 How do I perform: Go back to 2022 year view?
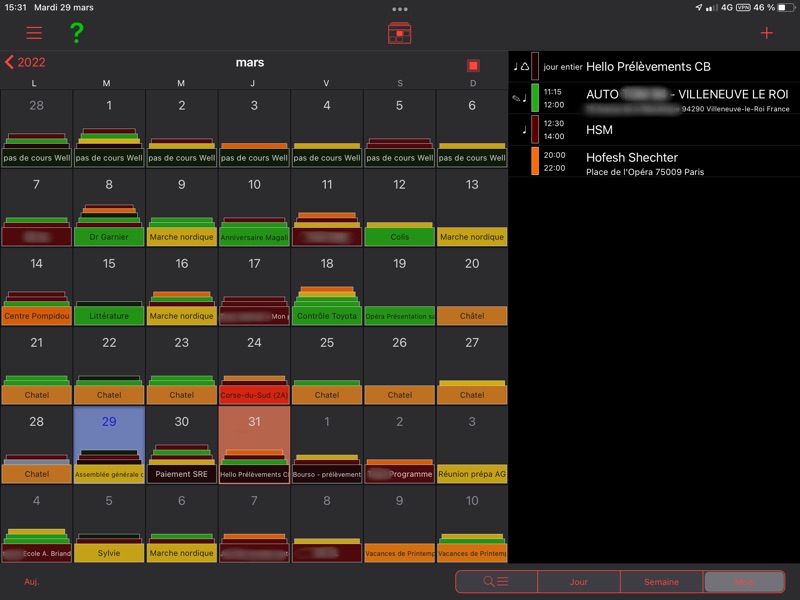pyautogui.click(x=25, y=62)
